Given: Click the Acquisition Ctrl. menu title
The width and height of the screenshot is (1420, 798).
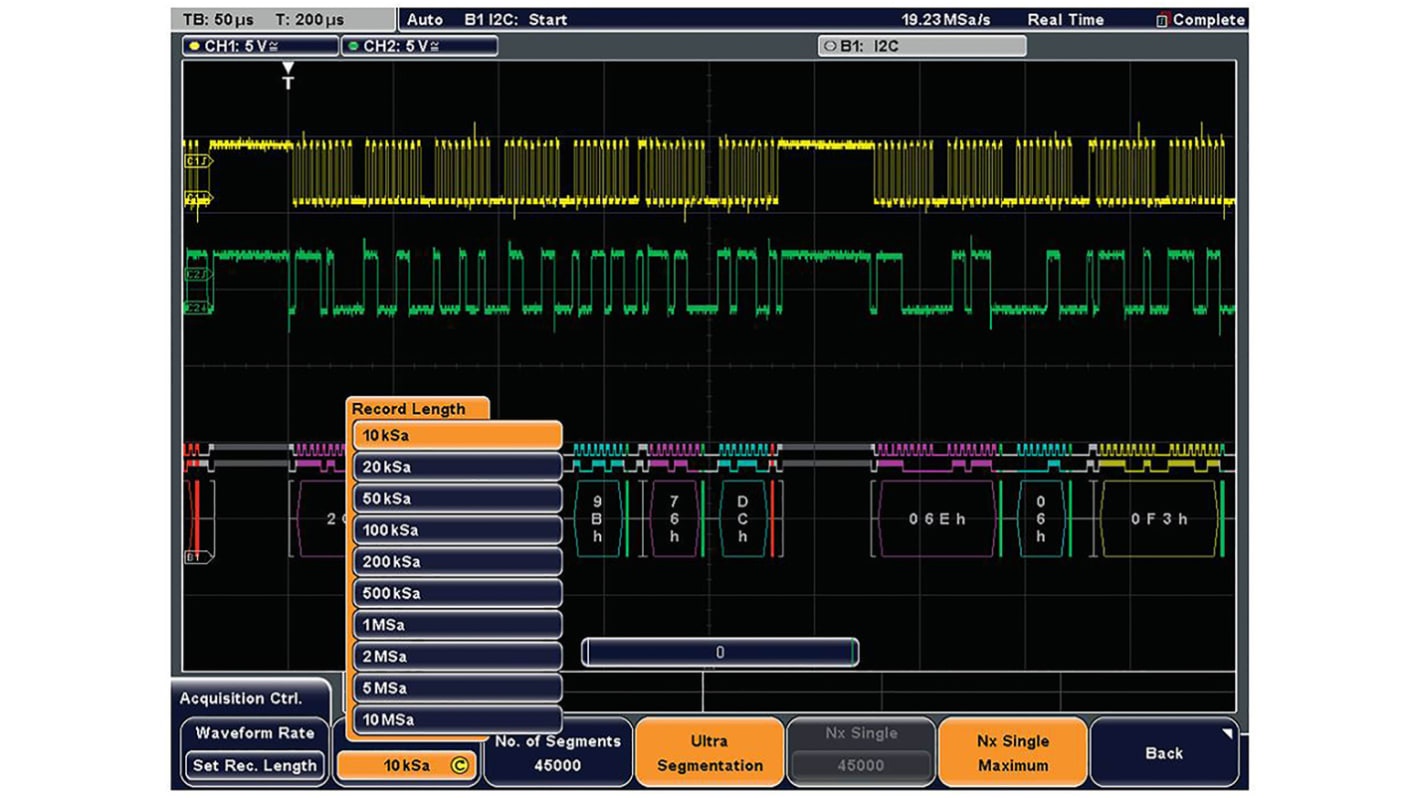Looking at the screenshot, I should coord(240,698).
